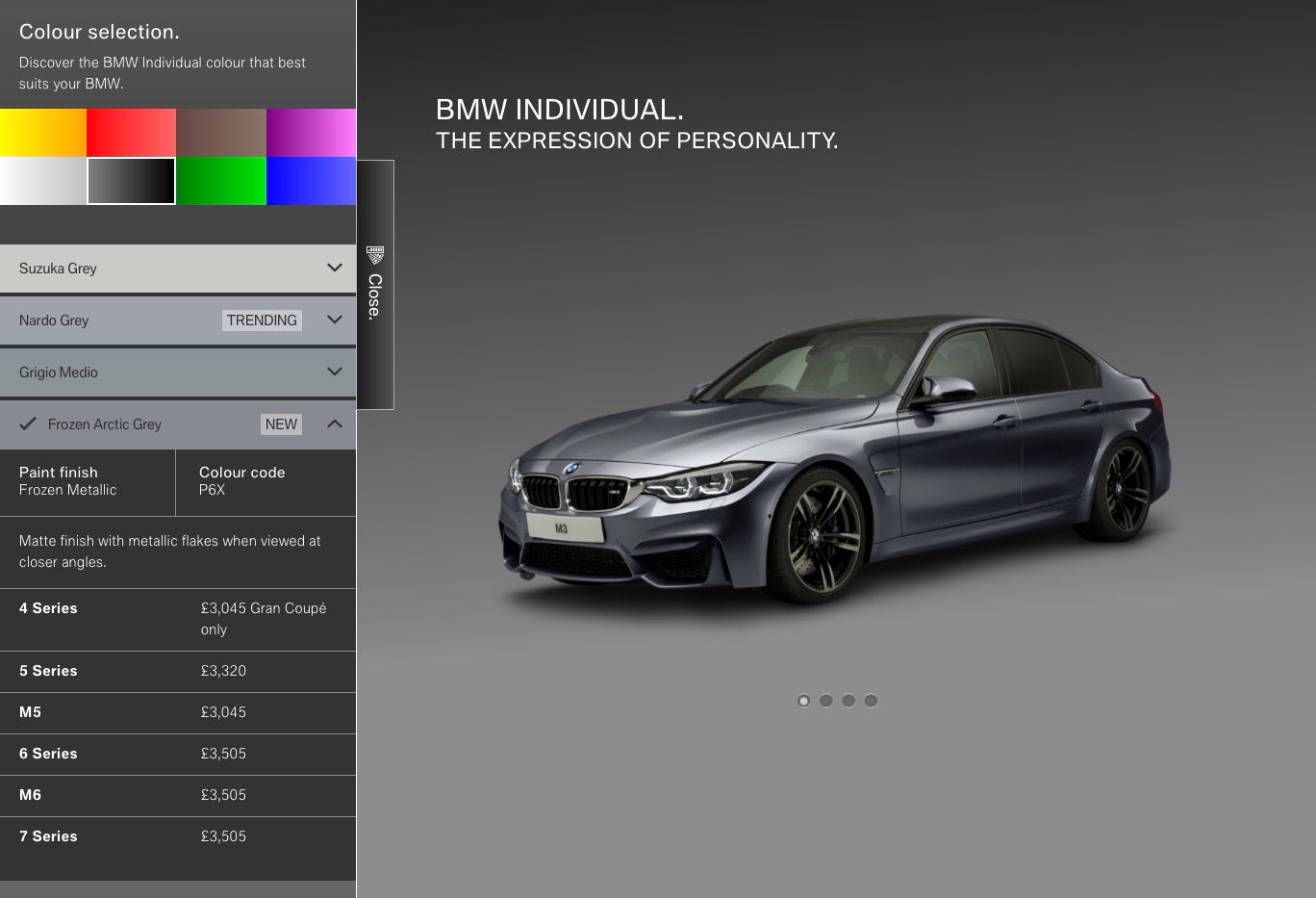Select the grey-black colour swatch
1316x898 pixels.
click(132, 181)
